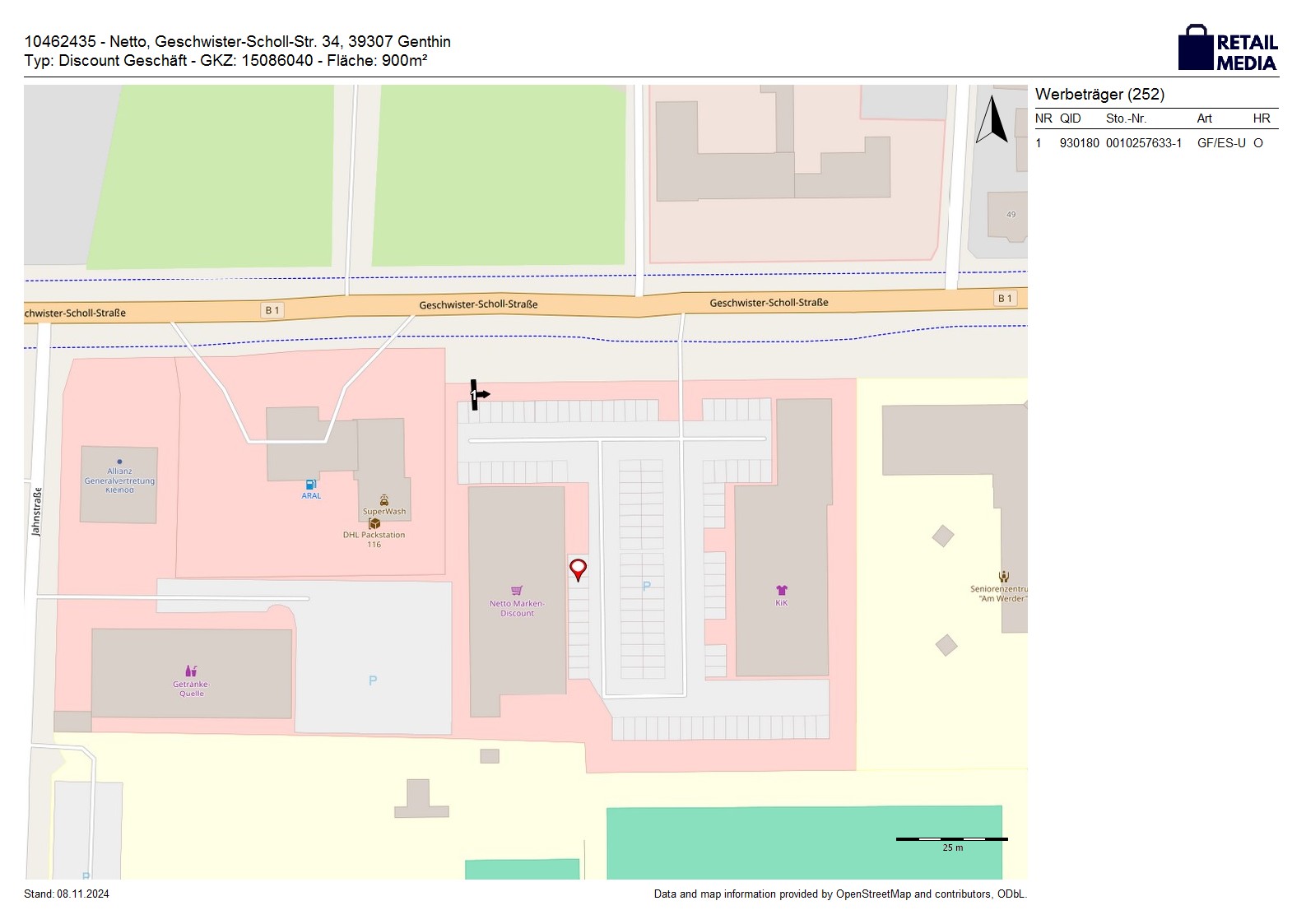
Task: Click the 25 m scale bar
Action: click(951, 839)
